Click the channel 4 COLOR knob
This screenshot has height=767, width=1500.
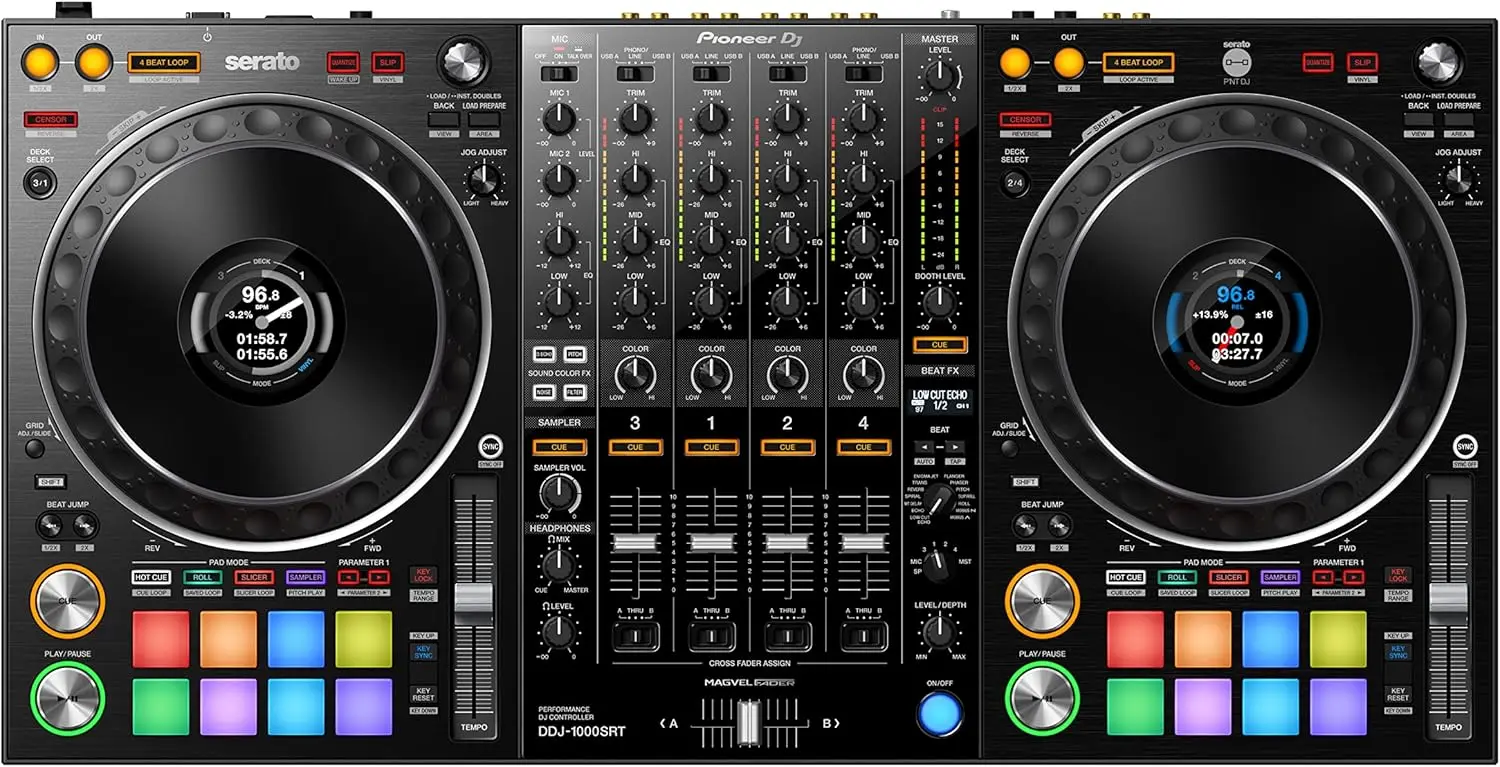pos(863,376)
